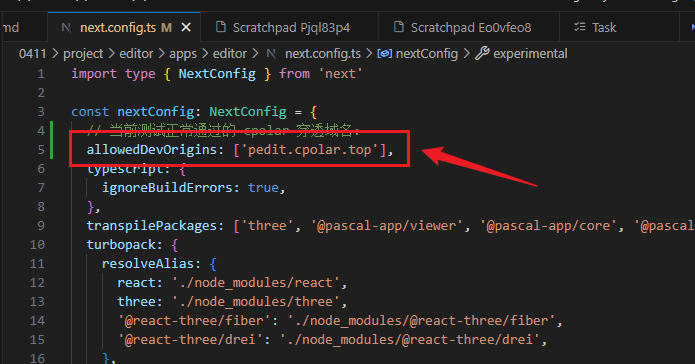
Task: Click line number 10 in gutter
Action: (x=37, y=245)
